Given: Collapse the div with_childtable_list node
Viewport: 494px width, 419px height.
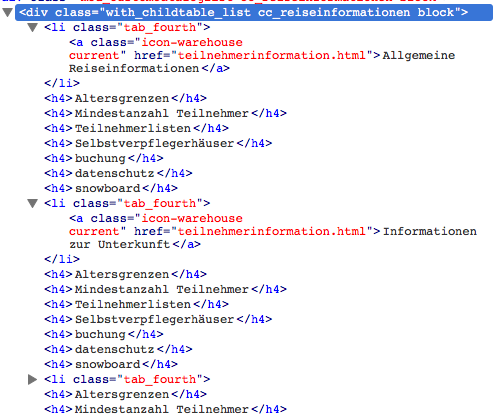Looking at the screenshot, I should tap(7, 13).
